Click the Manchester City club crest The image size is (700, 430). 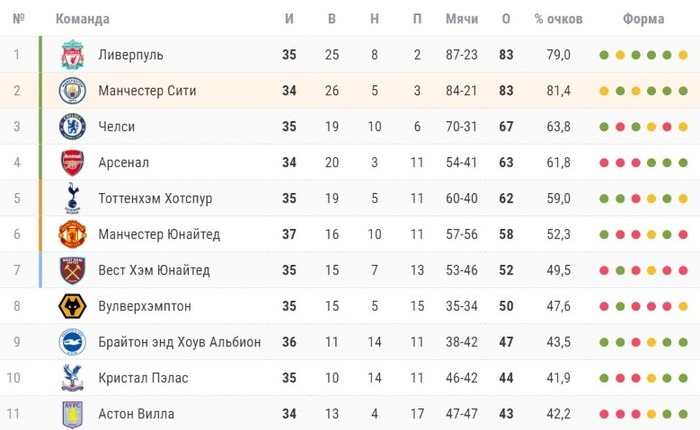72,91
